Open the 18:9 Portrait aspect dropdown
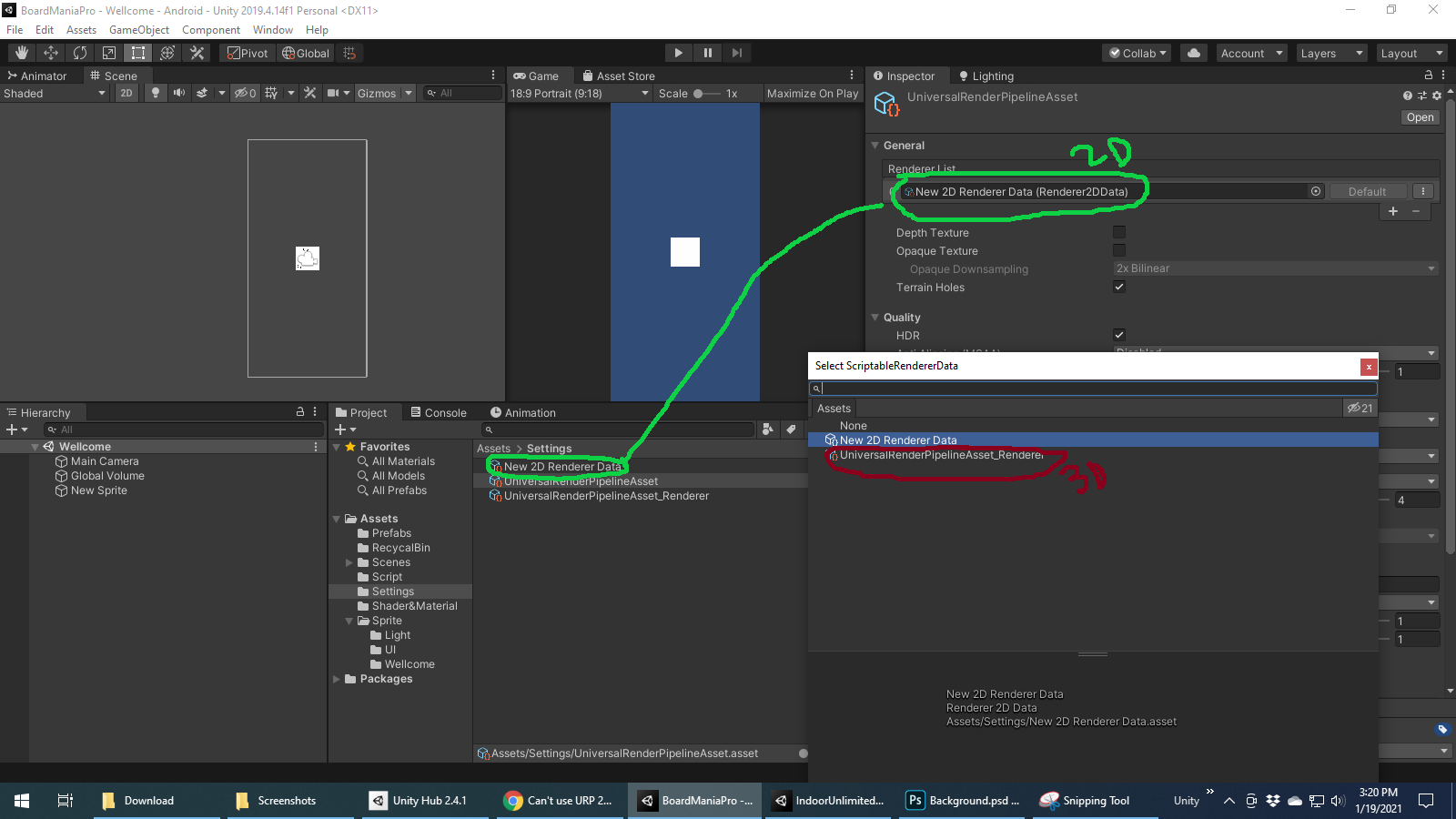 (x=580, y=93)
